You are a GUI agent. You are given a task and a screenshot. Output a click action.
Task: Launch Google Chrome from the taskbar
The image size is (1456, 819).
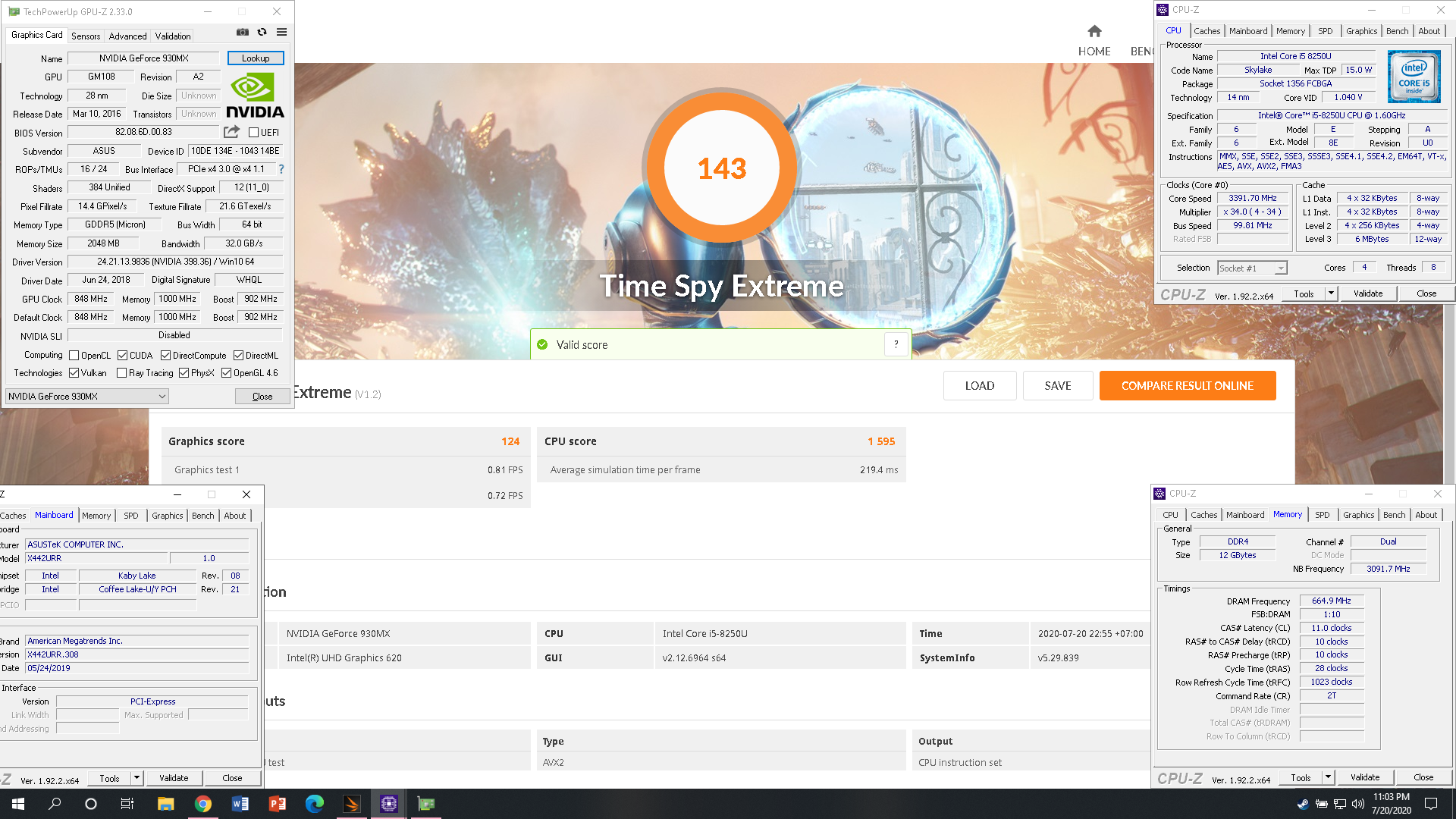(202, 804)
